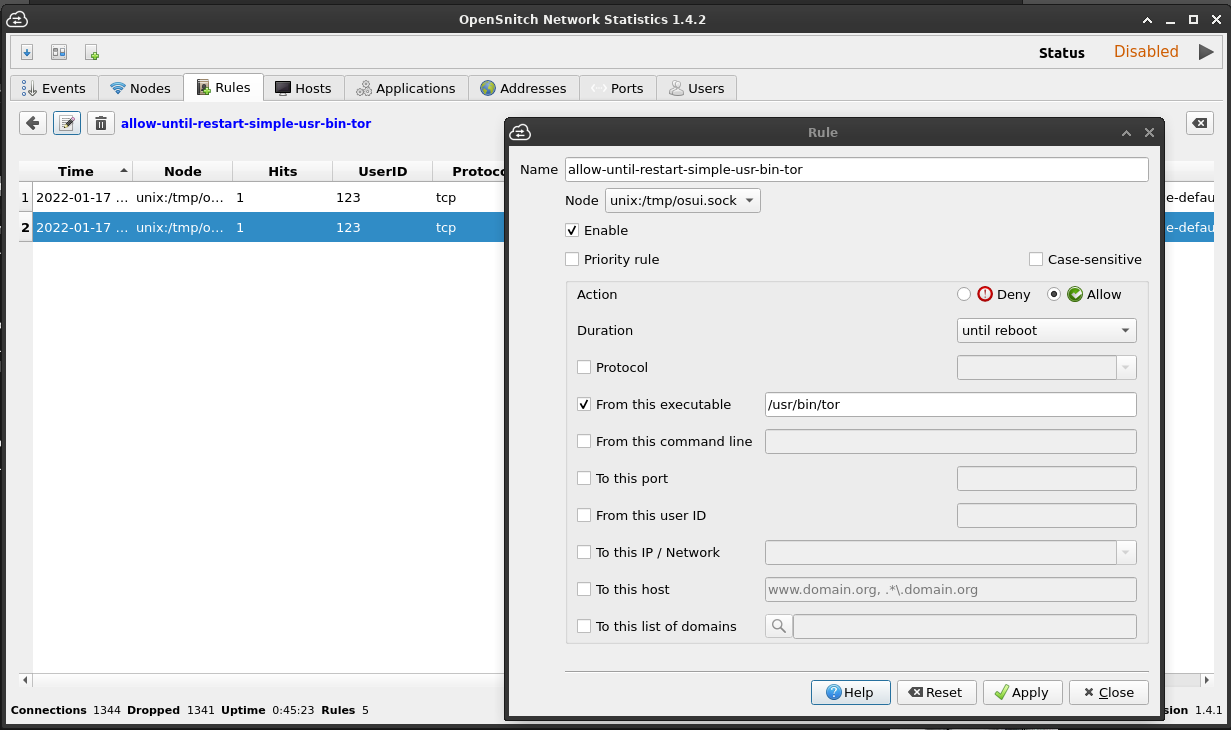This screenshot has width=1231, height=730.
Task: Enable the Case-sensitive checkbox
Action: click(1036, 260)
